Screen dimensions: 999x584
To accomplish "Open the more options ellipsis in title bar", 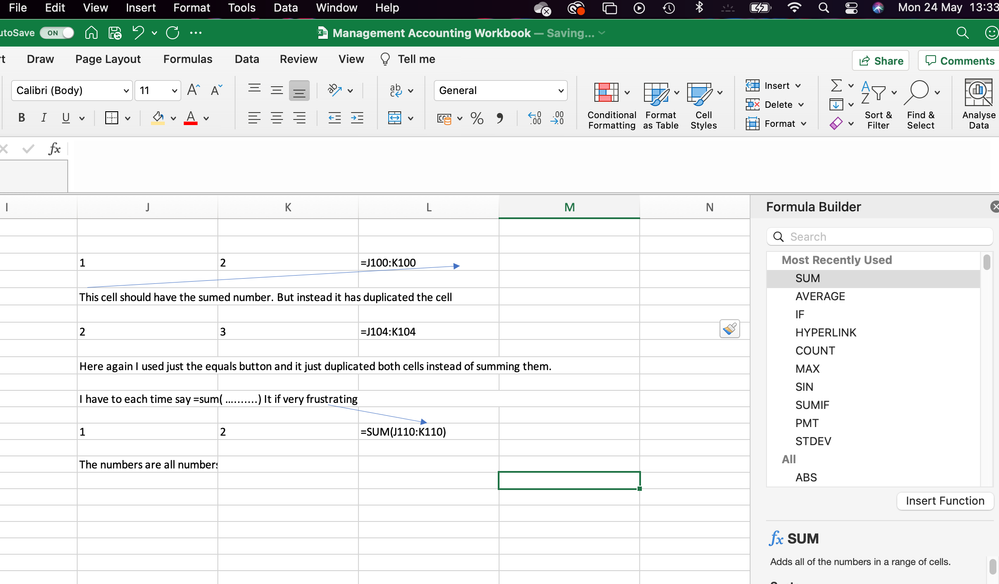I will click(196, 33).
